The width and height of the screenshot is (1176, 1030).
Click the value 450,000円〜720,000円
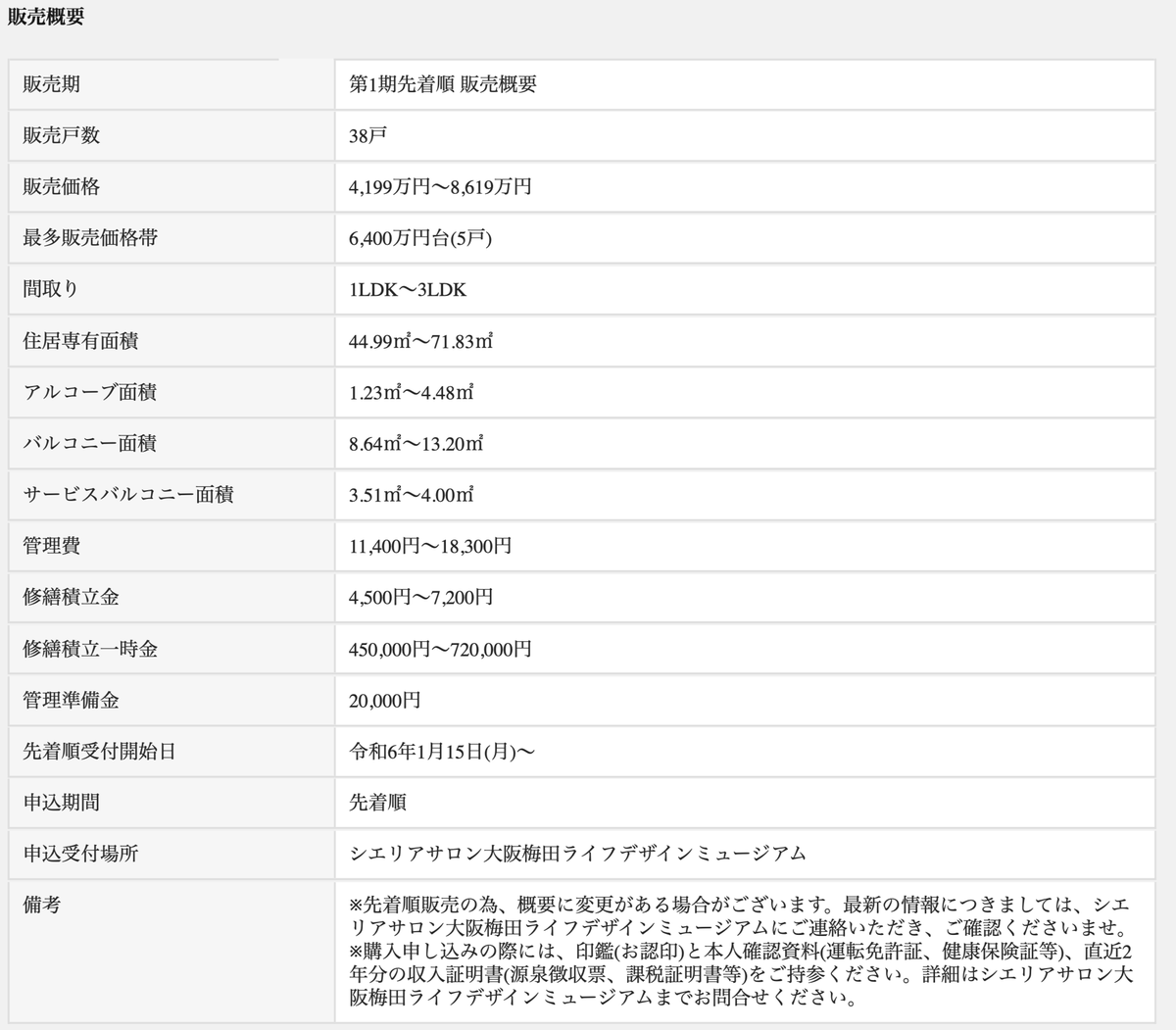coord(441,649)
